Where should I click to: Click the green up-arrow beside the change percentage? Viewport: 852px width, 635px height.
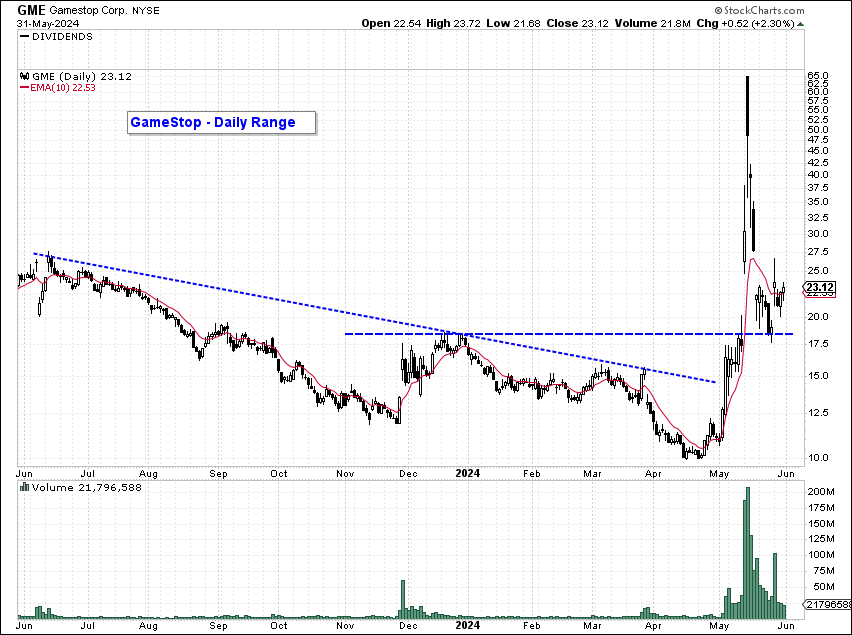coord(801,24)
